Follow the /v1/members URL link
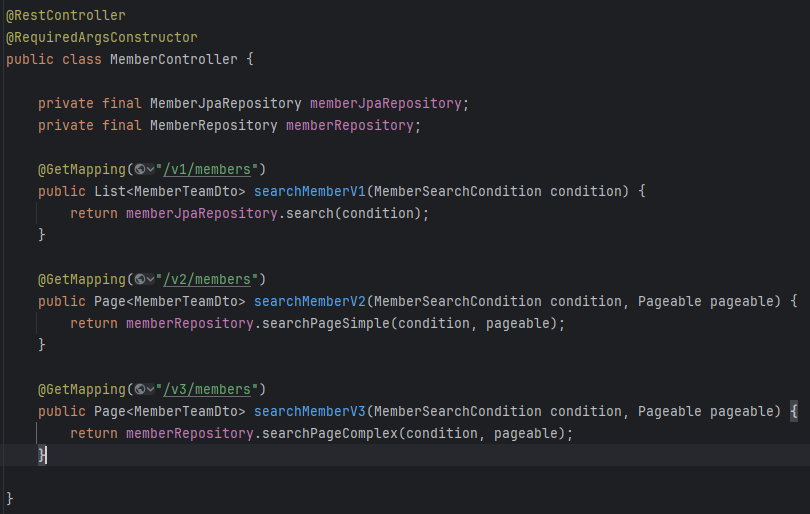 [207, 169]
